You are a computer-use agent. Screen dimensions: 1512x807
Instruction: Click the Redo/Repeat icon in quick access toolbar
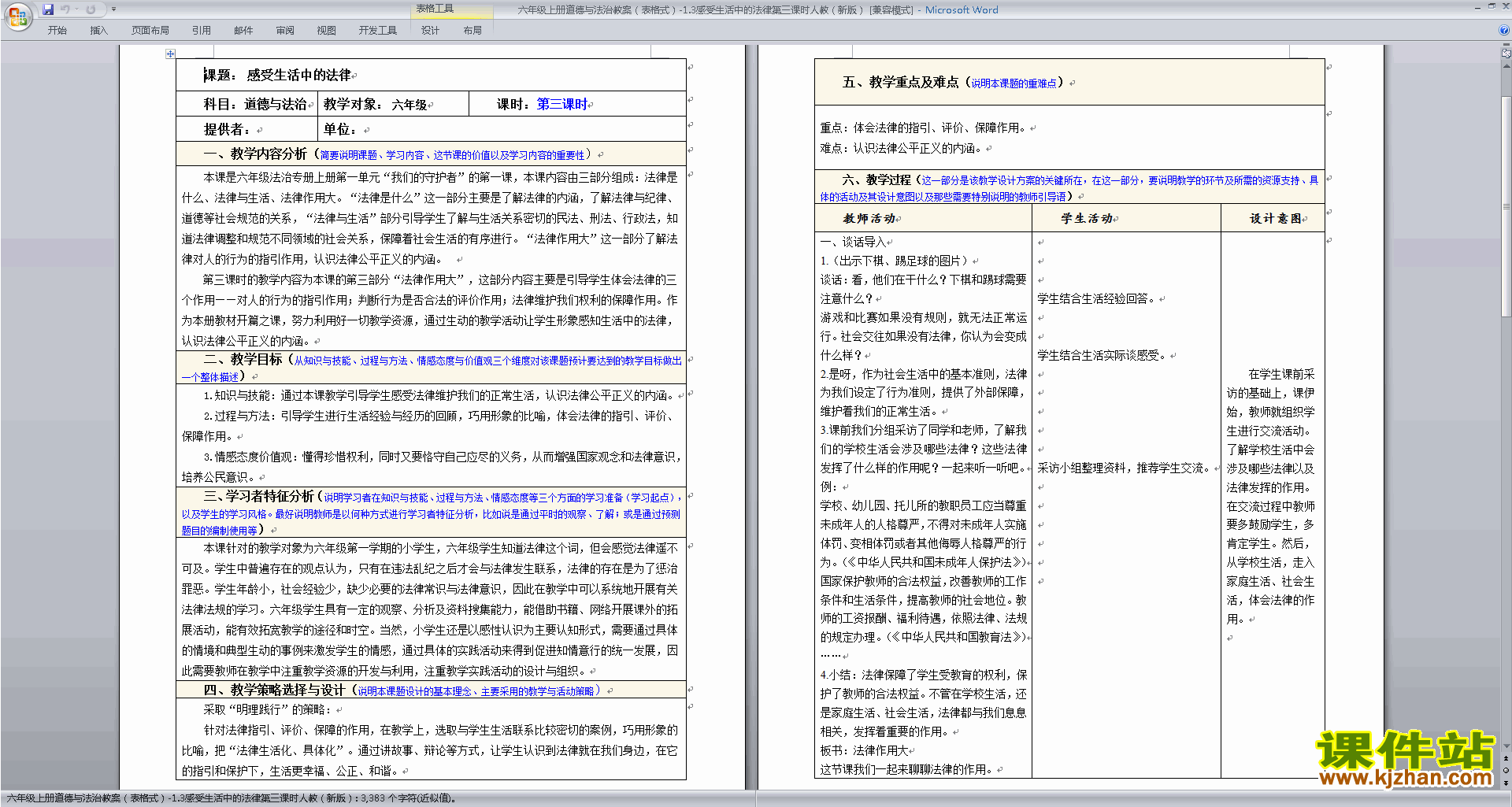point(91,9)
